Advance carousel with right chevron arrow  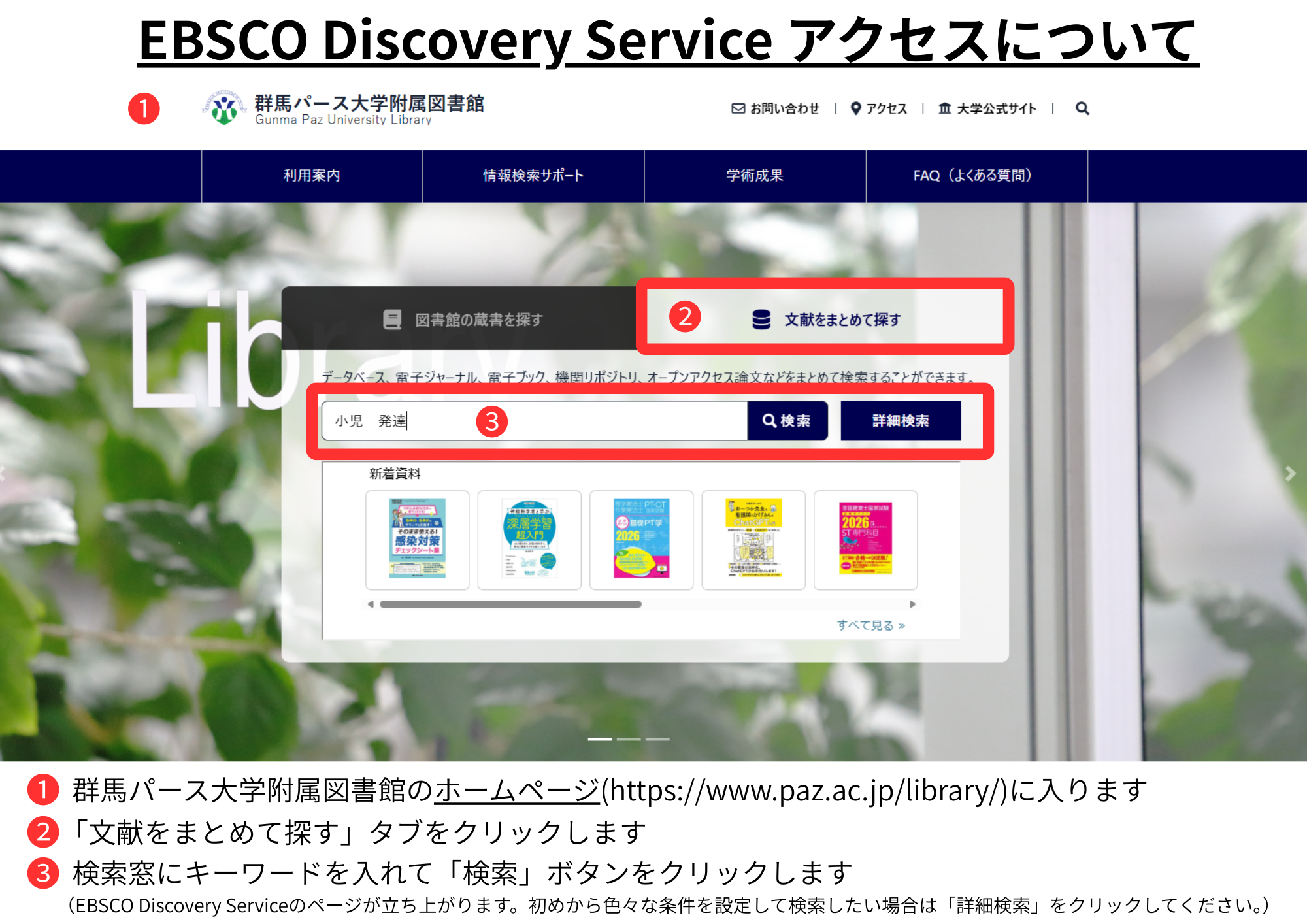click(x=1290, y=474)
